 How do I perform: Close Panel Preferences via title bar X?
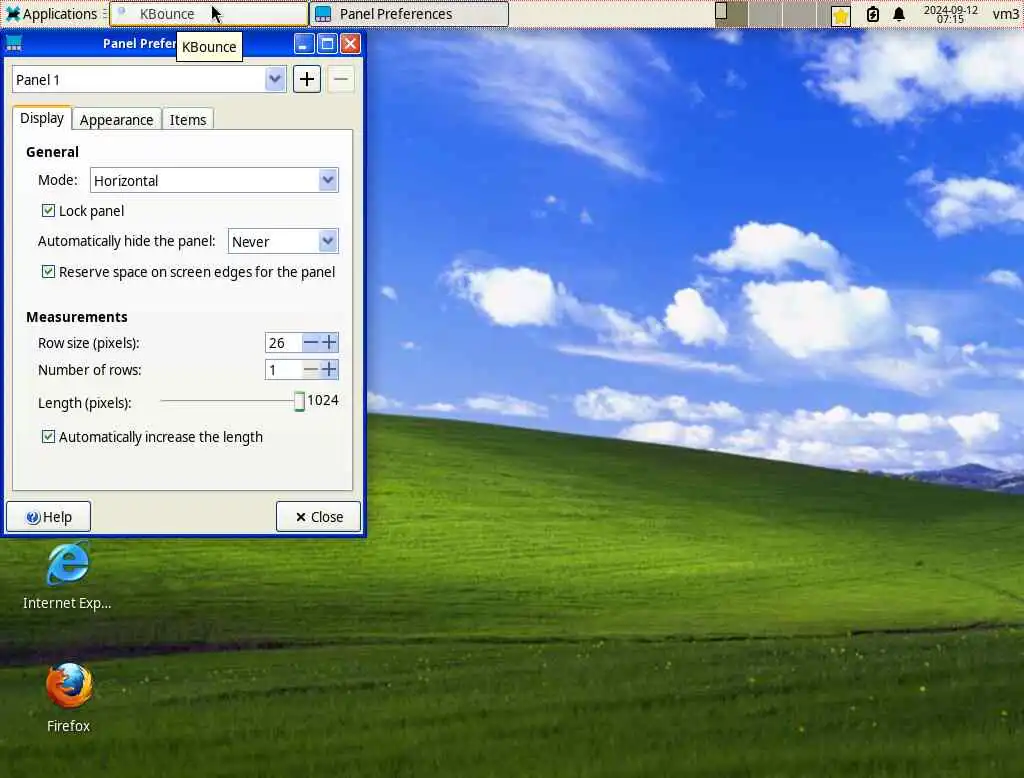[351, 44]
